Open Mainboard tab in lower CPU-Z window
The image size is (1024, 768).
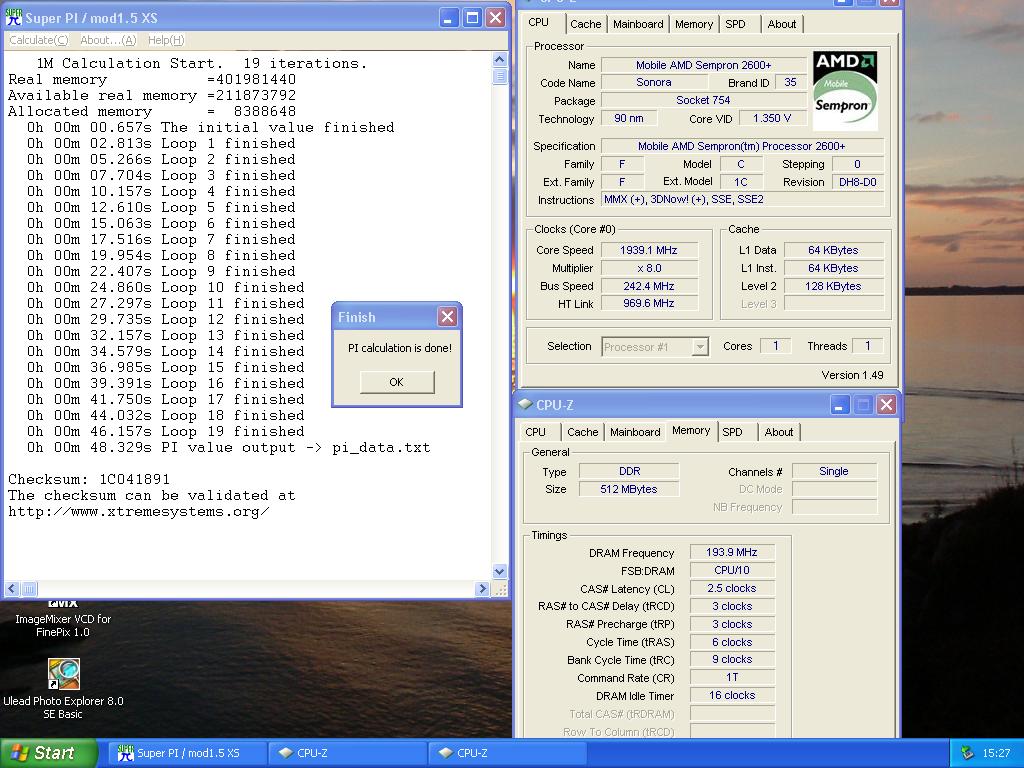point(635,432)
